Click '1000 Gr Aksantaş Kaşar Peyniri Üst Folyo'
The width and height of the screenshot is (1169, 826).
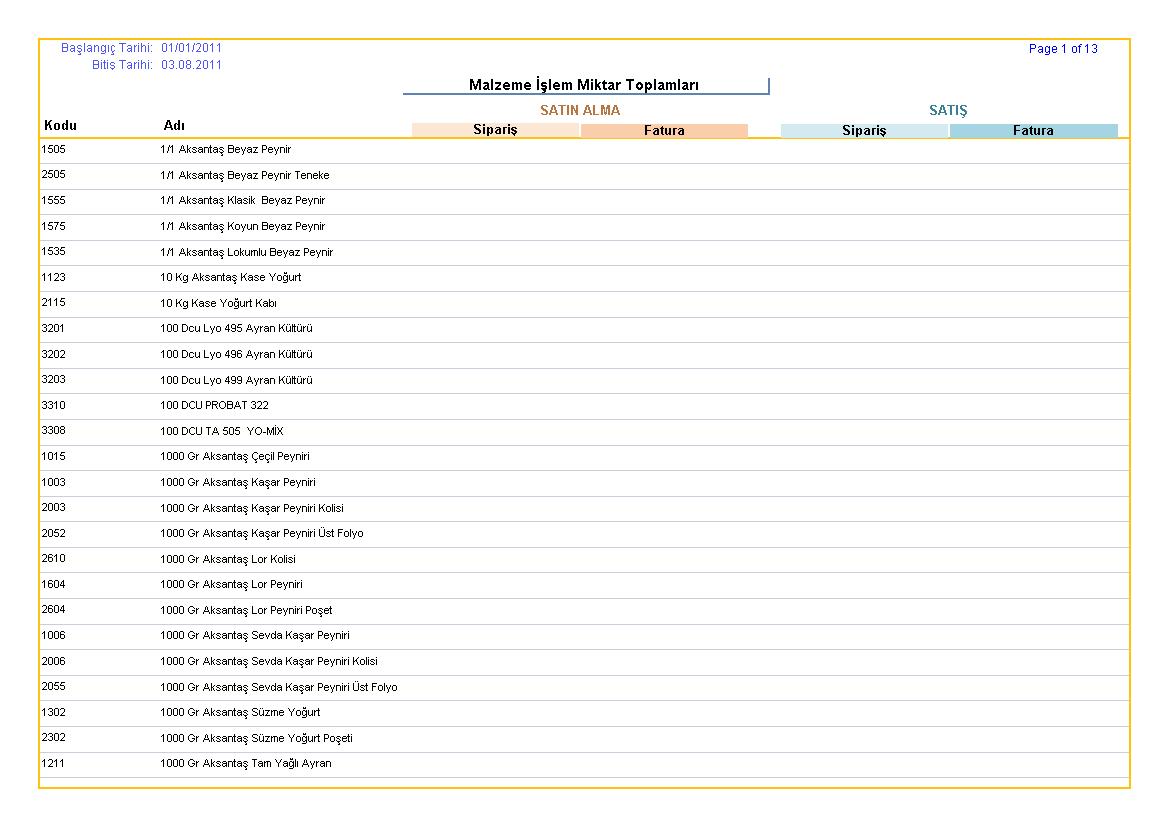click(x=262, y=533)
